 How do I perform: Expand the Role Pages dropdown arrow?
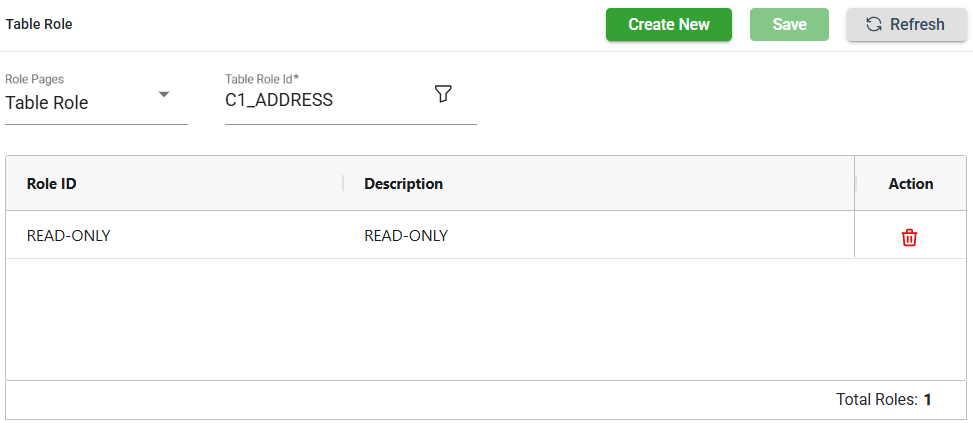(x=165, y=95)
